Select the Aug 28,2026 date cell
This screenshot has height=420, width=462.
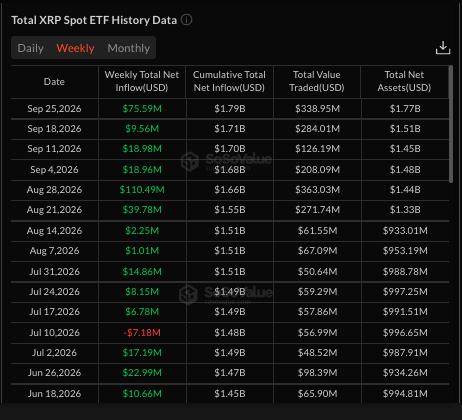(x=54, y=190)
